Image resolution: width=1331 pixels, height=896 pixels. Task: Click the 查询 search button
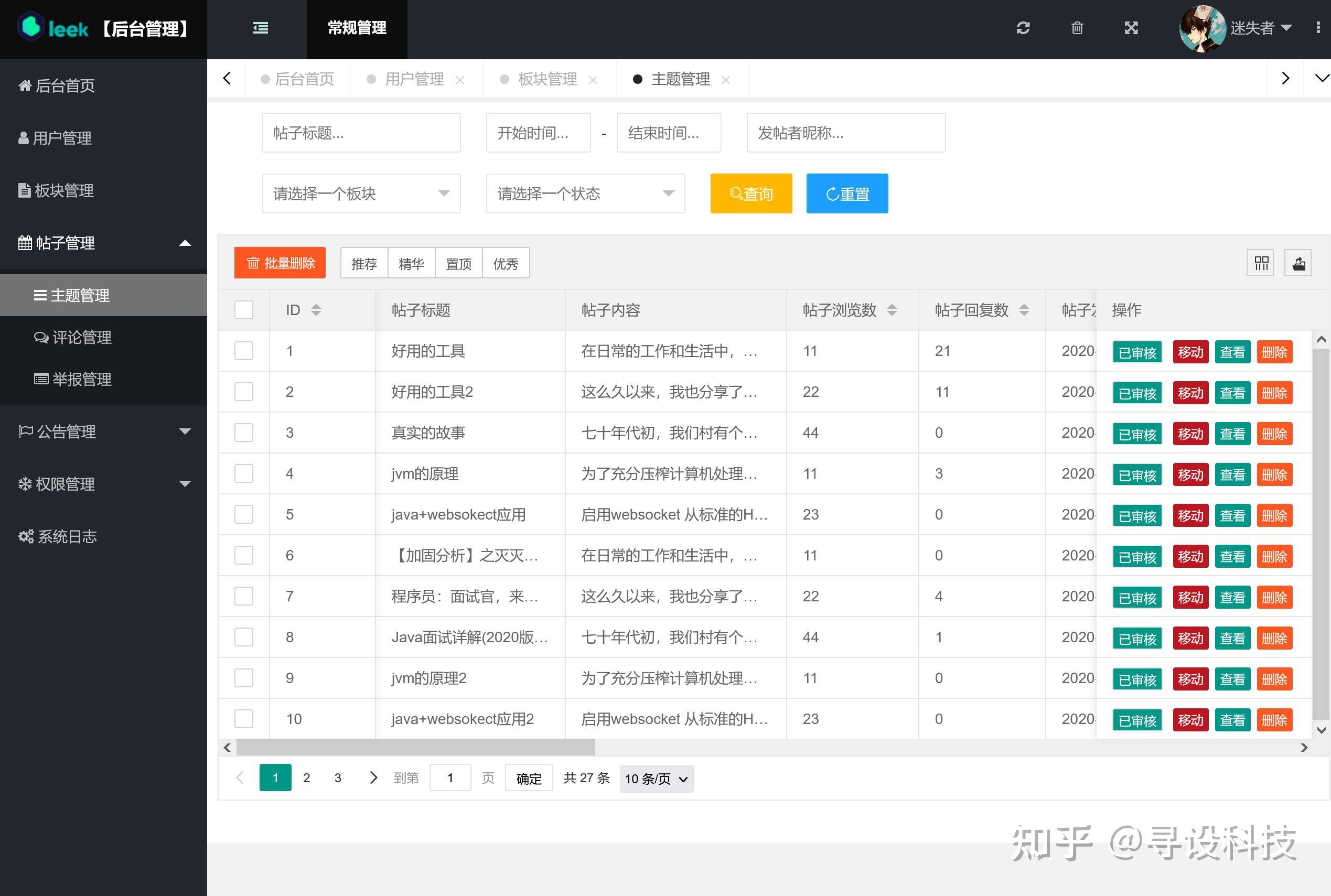coord(750,193)
